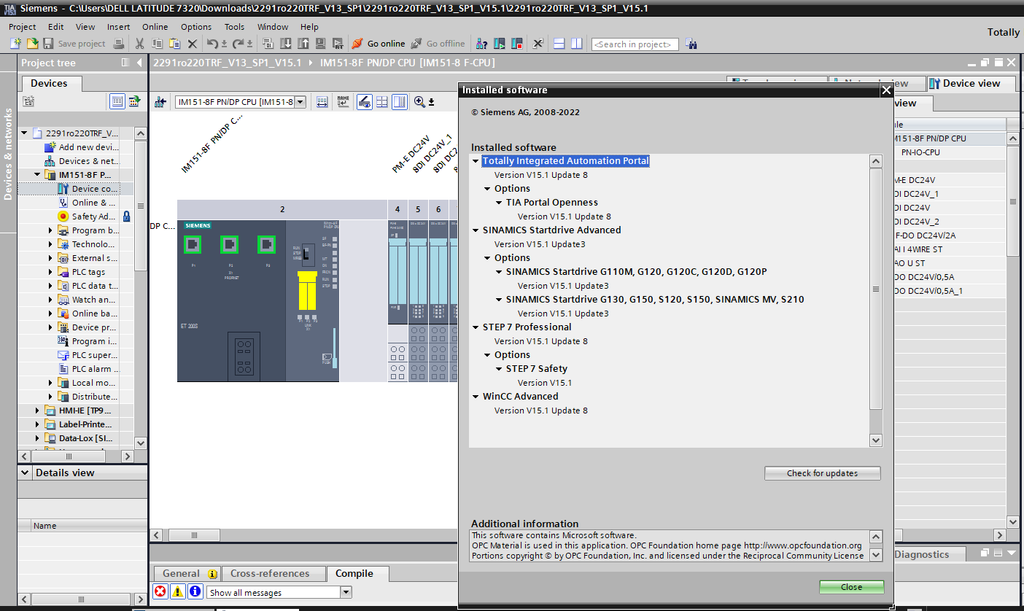
Task: Open the Online menu
Action: 155,27
